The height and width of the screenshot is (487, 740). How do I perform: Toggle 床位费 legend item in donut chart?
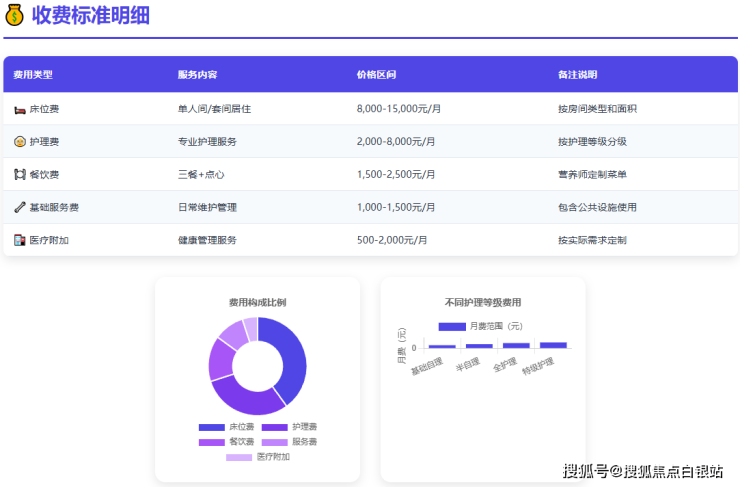[x=226, y=427]
